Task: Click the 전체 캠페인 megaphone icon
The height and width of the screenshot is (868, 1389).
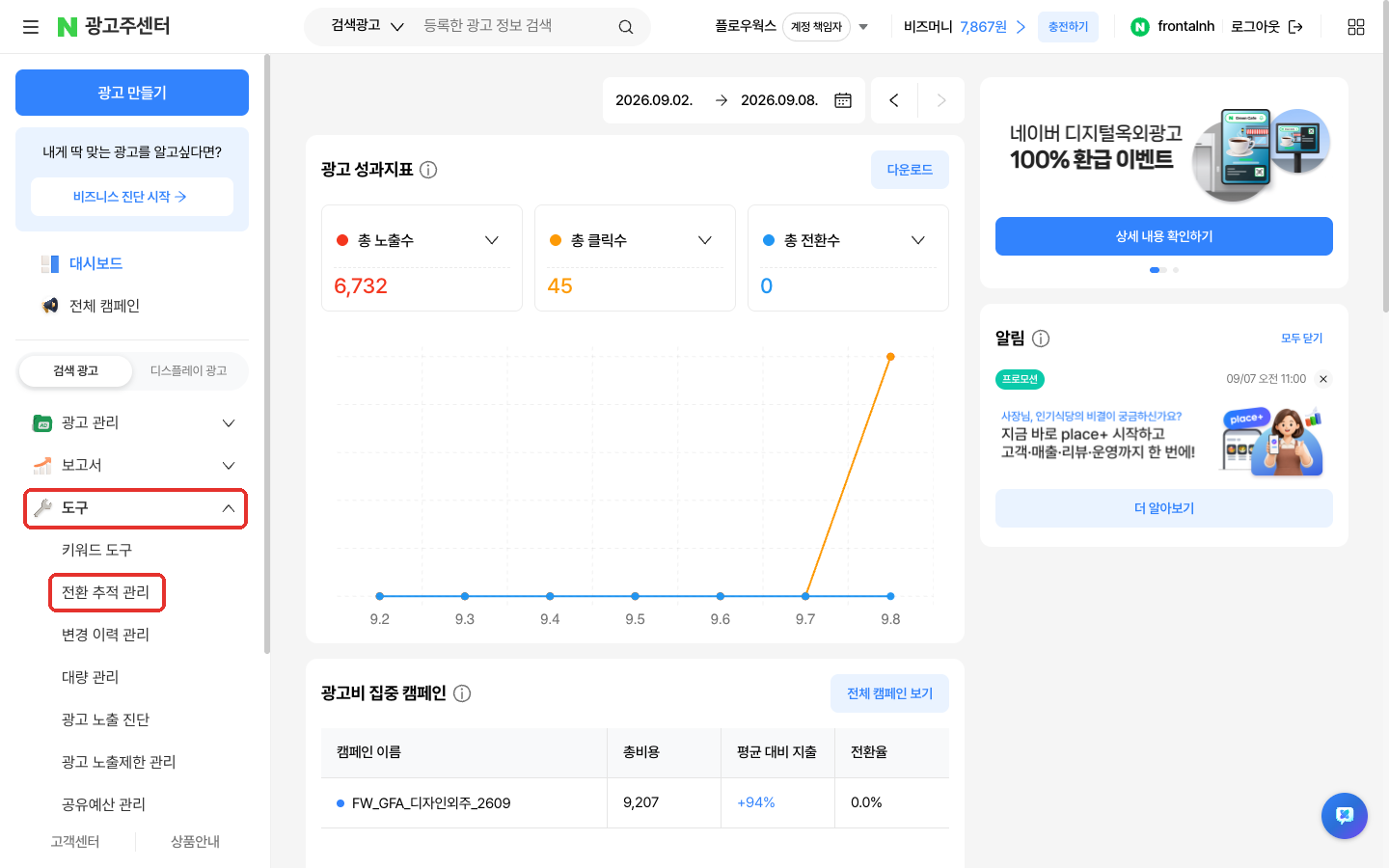Action: 50,306
